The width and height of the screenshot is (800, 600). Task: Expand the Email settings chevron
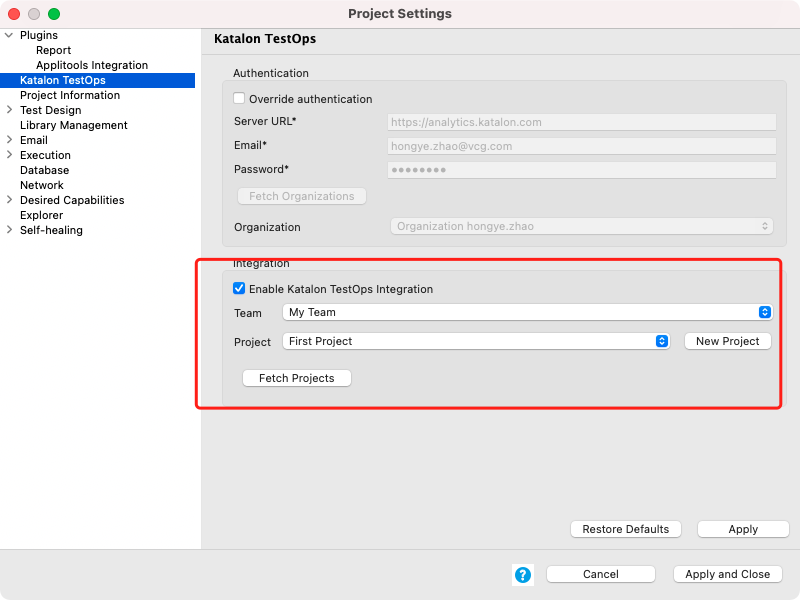point(9,140)
